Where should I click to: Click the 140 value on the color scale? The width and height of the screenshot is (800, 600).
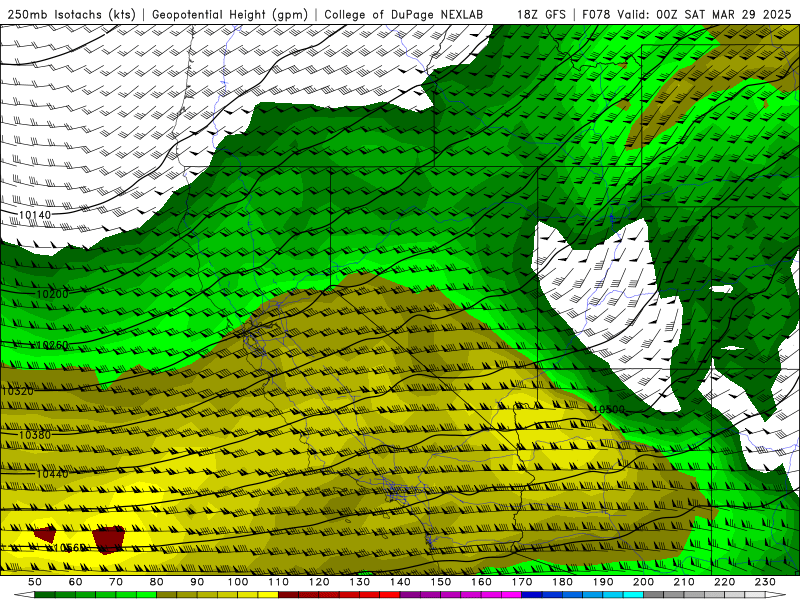pyautogui.click(x=400, y=582)
